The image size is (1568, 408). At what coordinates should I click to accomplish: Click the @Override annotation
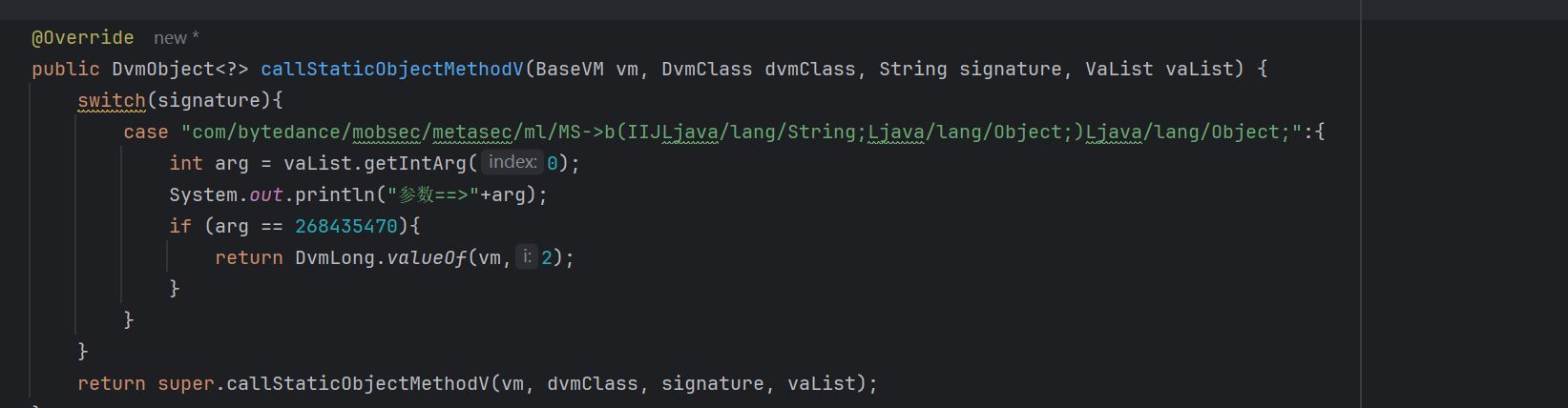[x=82, y=38]
